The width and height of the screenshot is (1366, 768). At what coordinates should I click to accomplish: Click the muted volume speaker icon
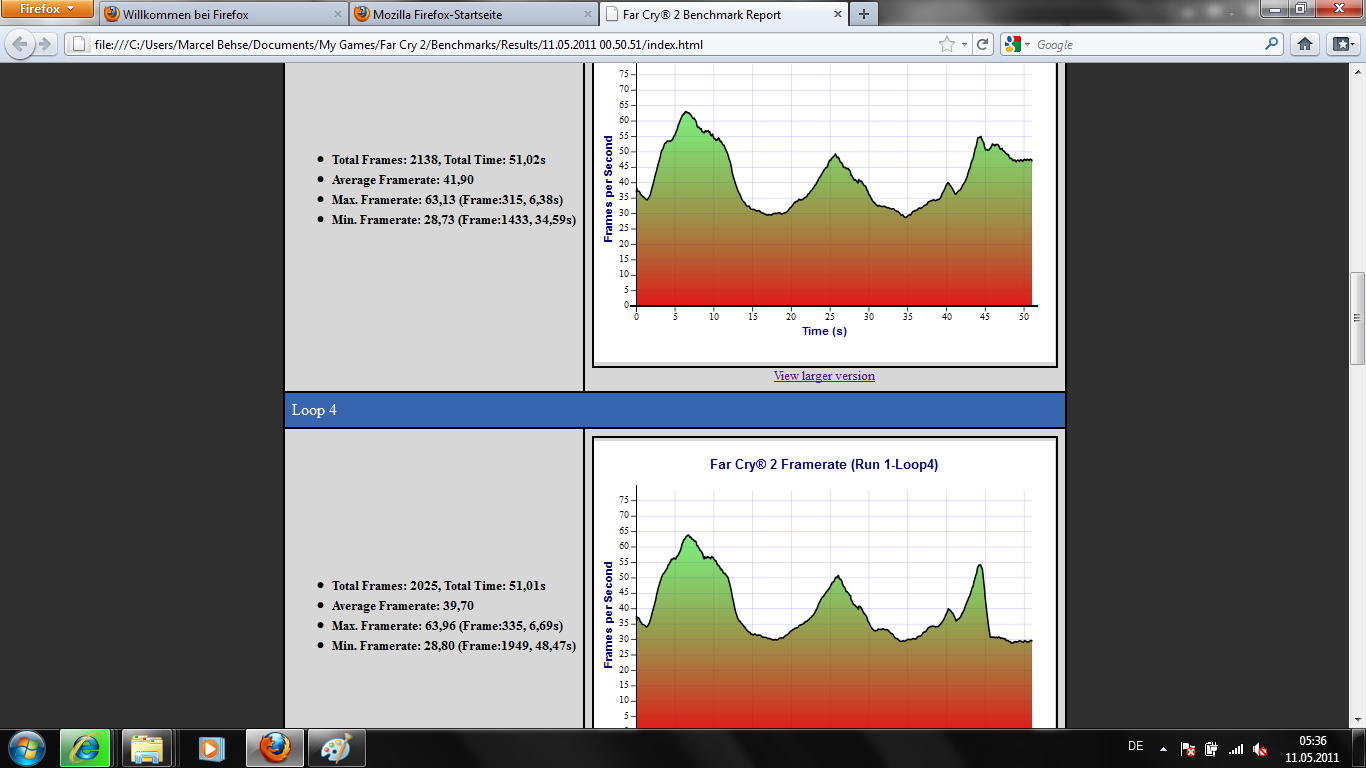1261,748
